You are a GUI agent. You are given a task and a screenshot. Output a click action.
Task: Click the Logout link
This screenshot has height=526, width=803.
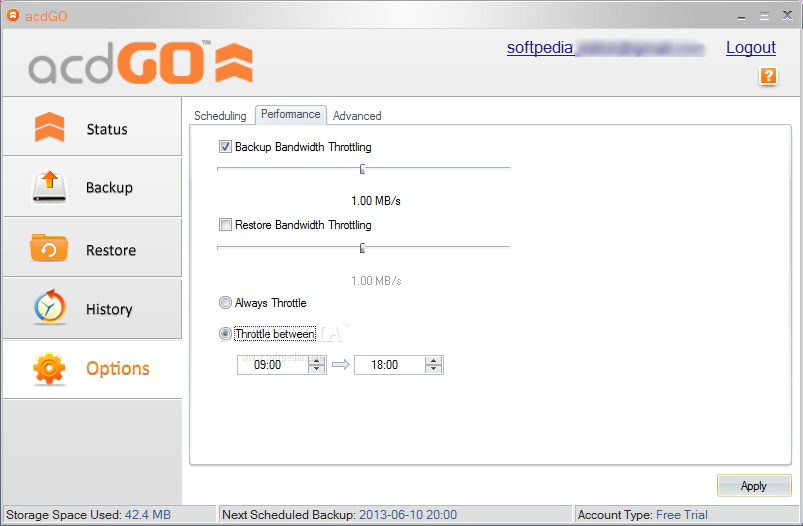pos(751,48)
